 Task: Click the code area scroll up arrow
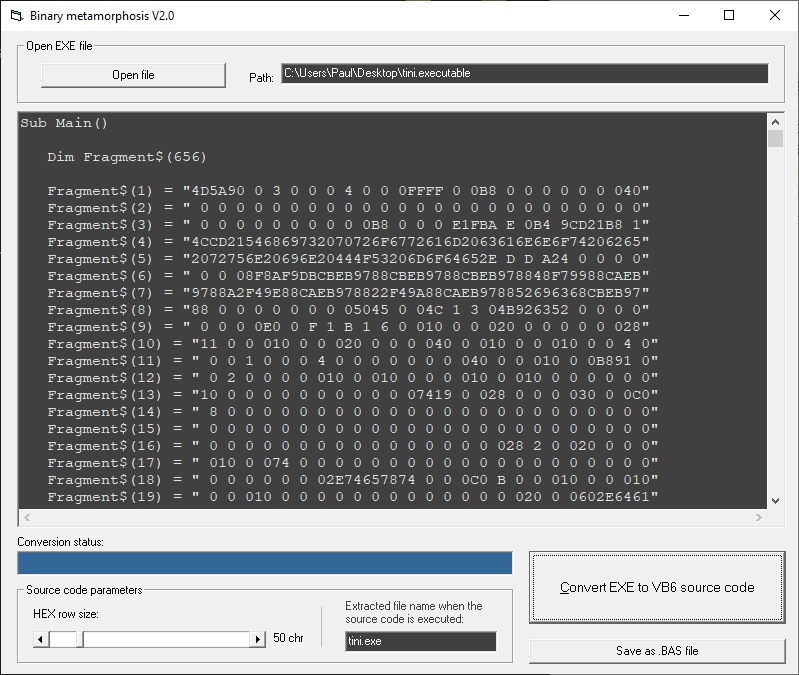[775, 121]
